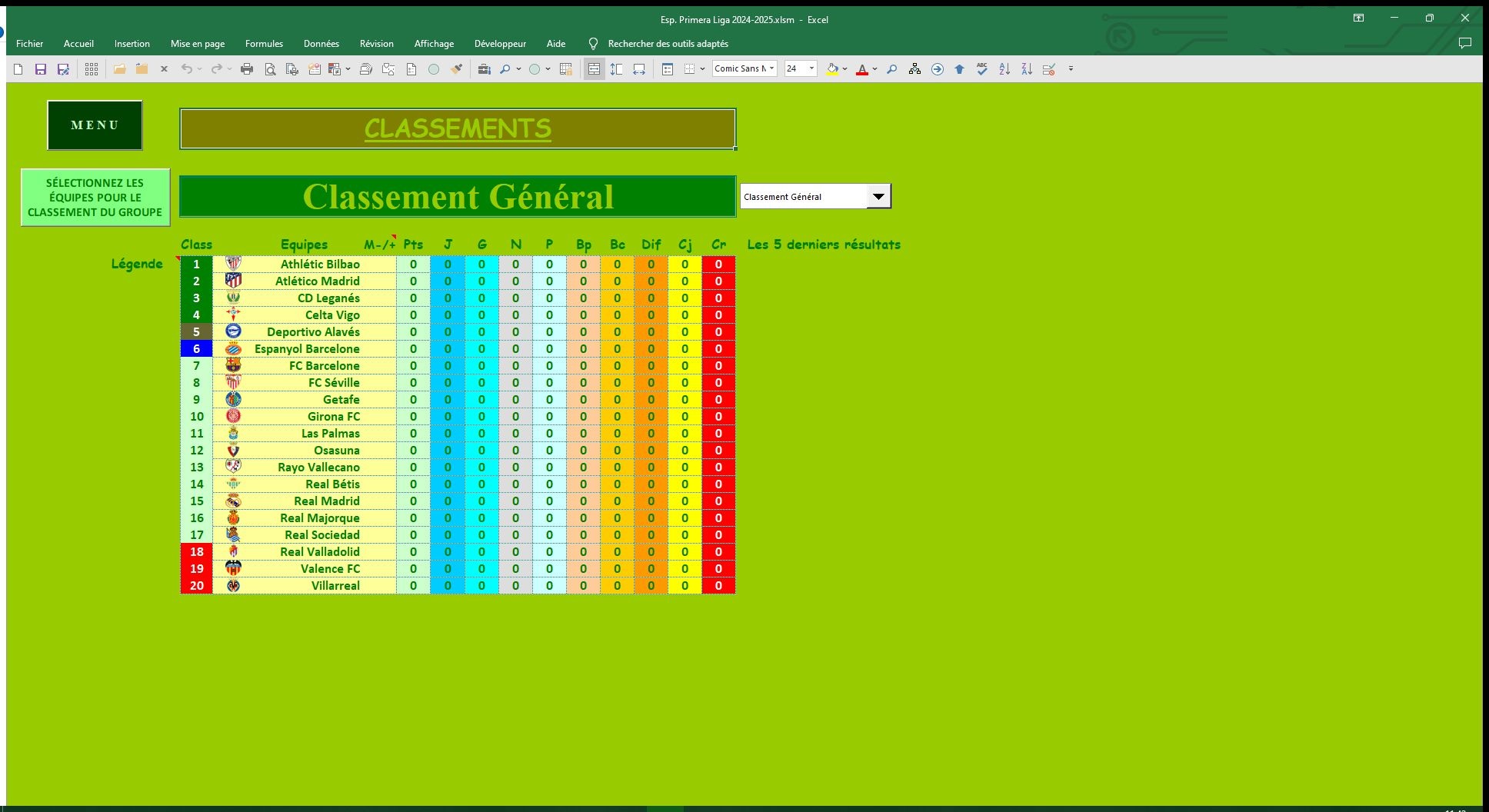Click the freeze panes table lock icon
The height and width of the screenshot is (812, 1489).
click(x=566, y=69)
